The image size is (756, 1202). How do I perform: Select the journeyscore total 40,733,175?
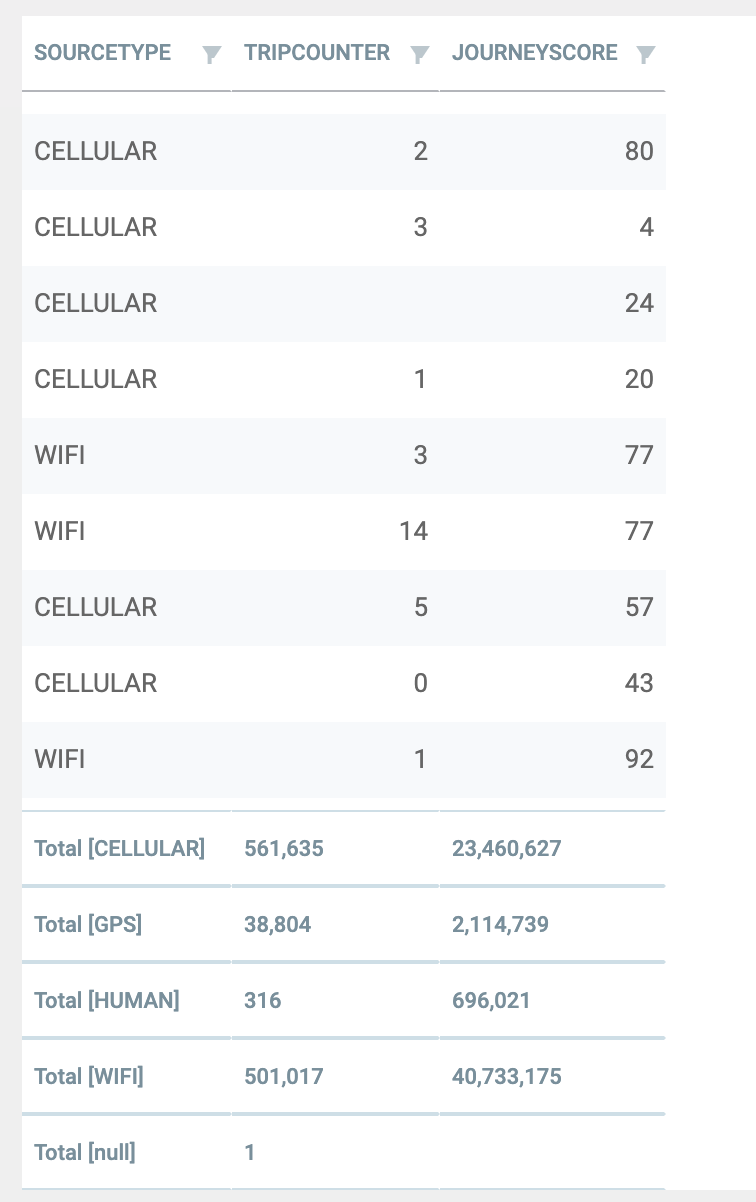click(507, 1077)
